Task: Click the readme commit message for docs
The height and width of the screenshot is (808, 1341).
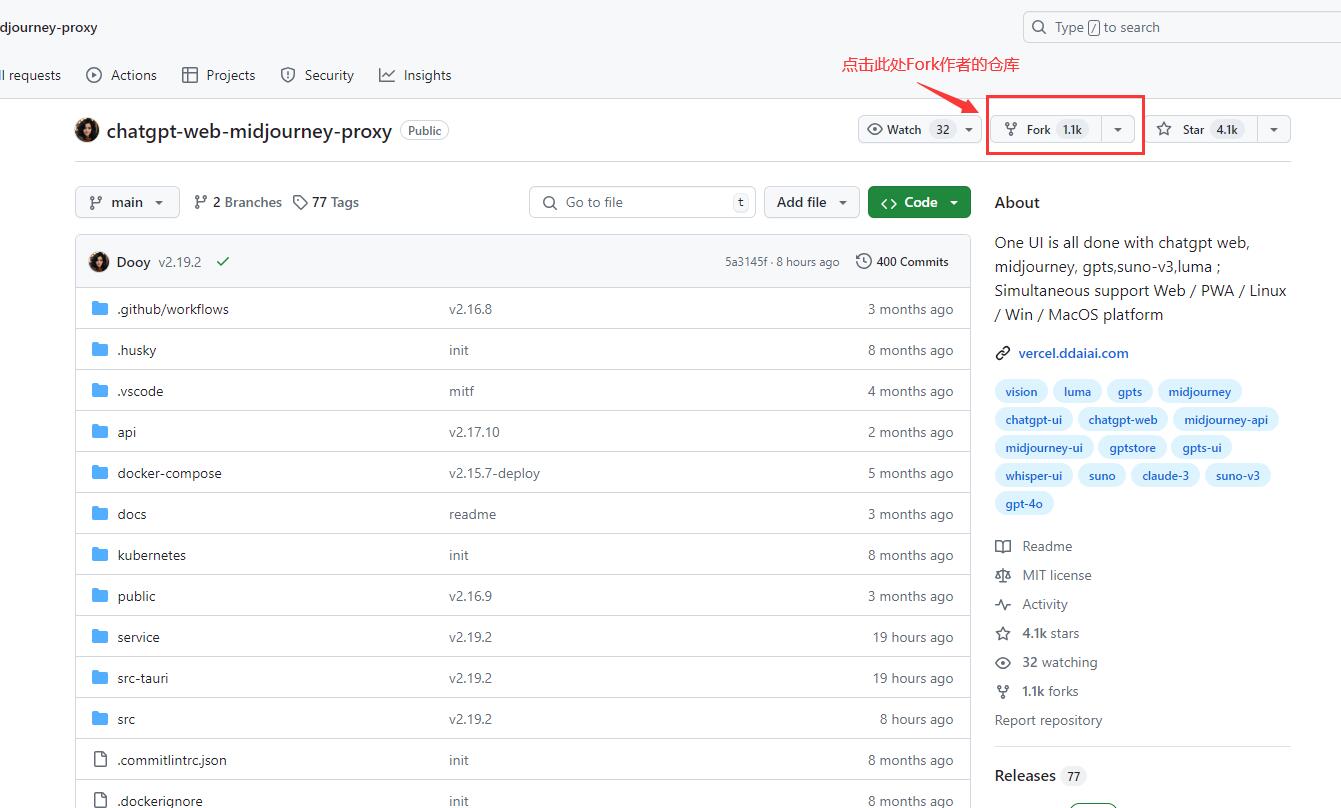Action: pos(472,514)
